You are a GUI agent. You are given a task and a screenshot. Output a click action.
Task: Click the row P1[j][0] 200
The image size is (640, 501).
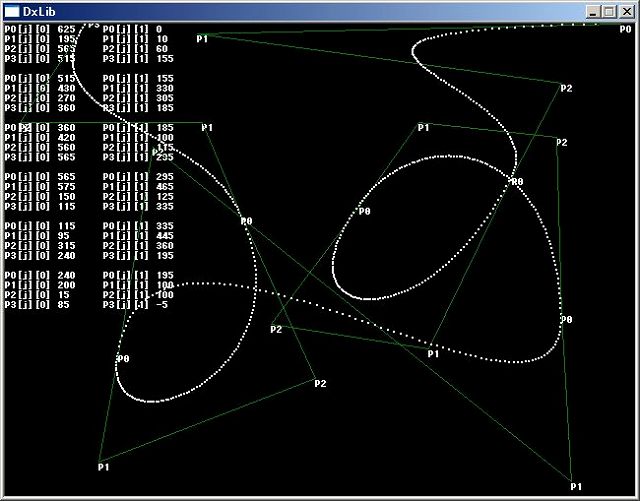(x=40, y=285)
